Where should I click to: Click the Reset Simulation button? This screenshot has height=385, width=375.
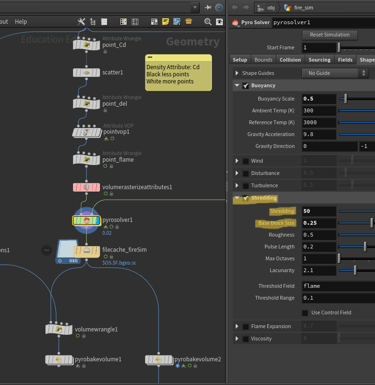[x=329, y=35]
